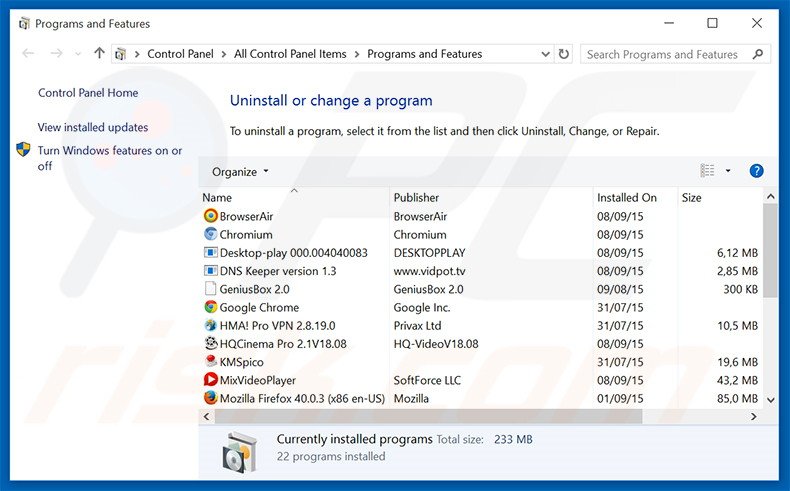This screenshot has height=491, width=790.
Task: Select the MixVideoPlayer entry
Action: click(258, 380)
